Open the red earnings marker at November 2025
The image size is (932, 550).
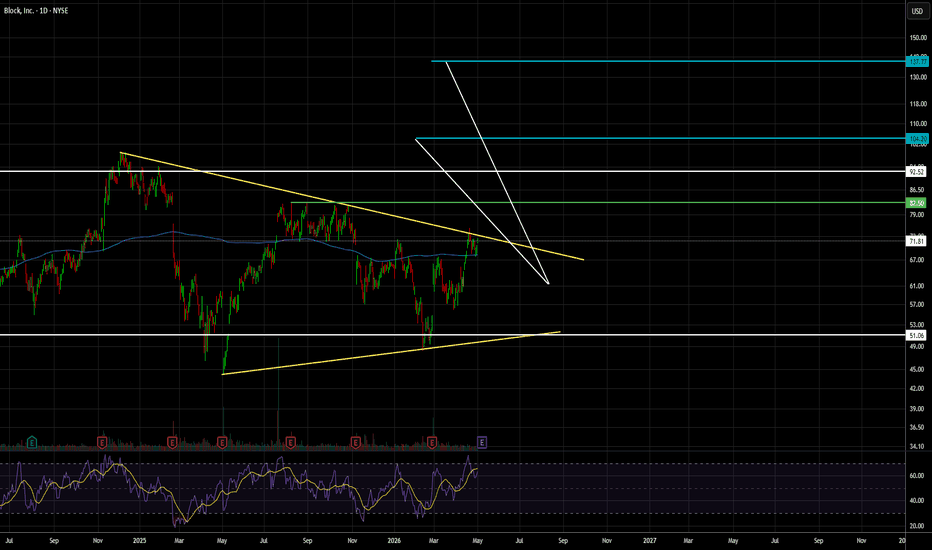coord(355,442)
